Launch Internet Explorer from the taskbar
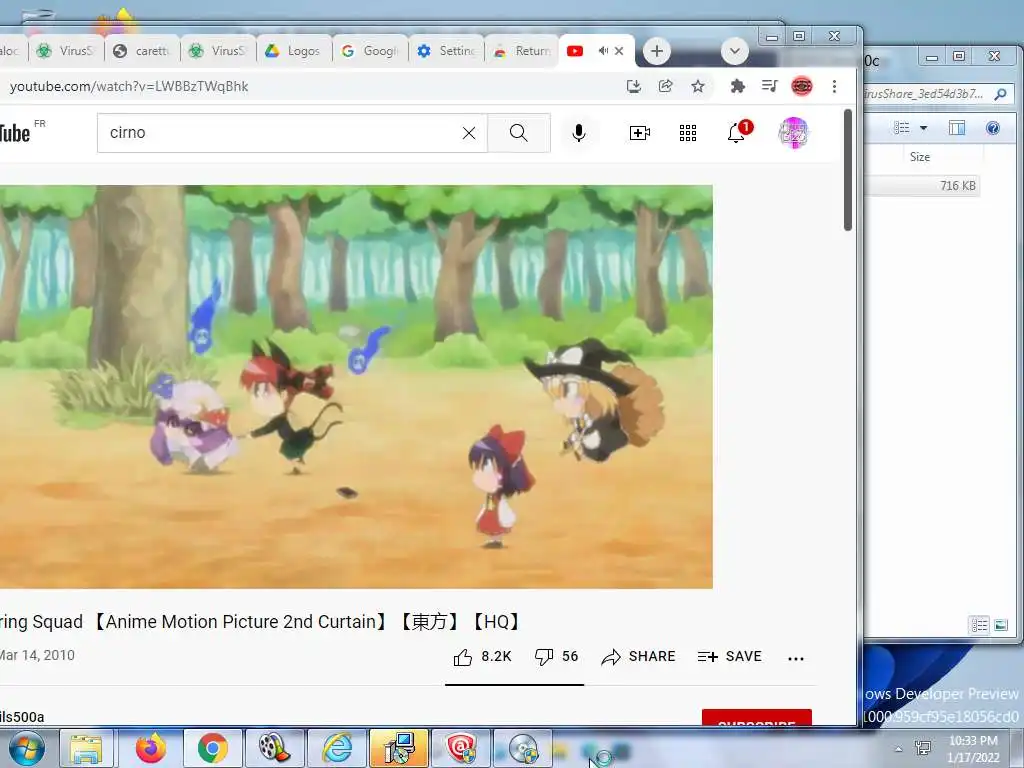The height and width of the screenshot is (768, 1024). coord(337,748)
